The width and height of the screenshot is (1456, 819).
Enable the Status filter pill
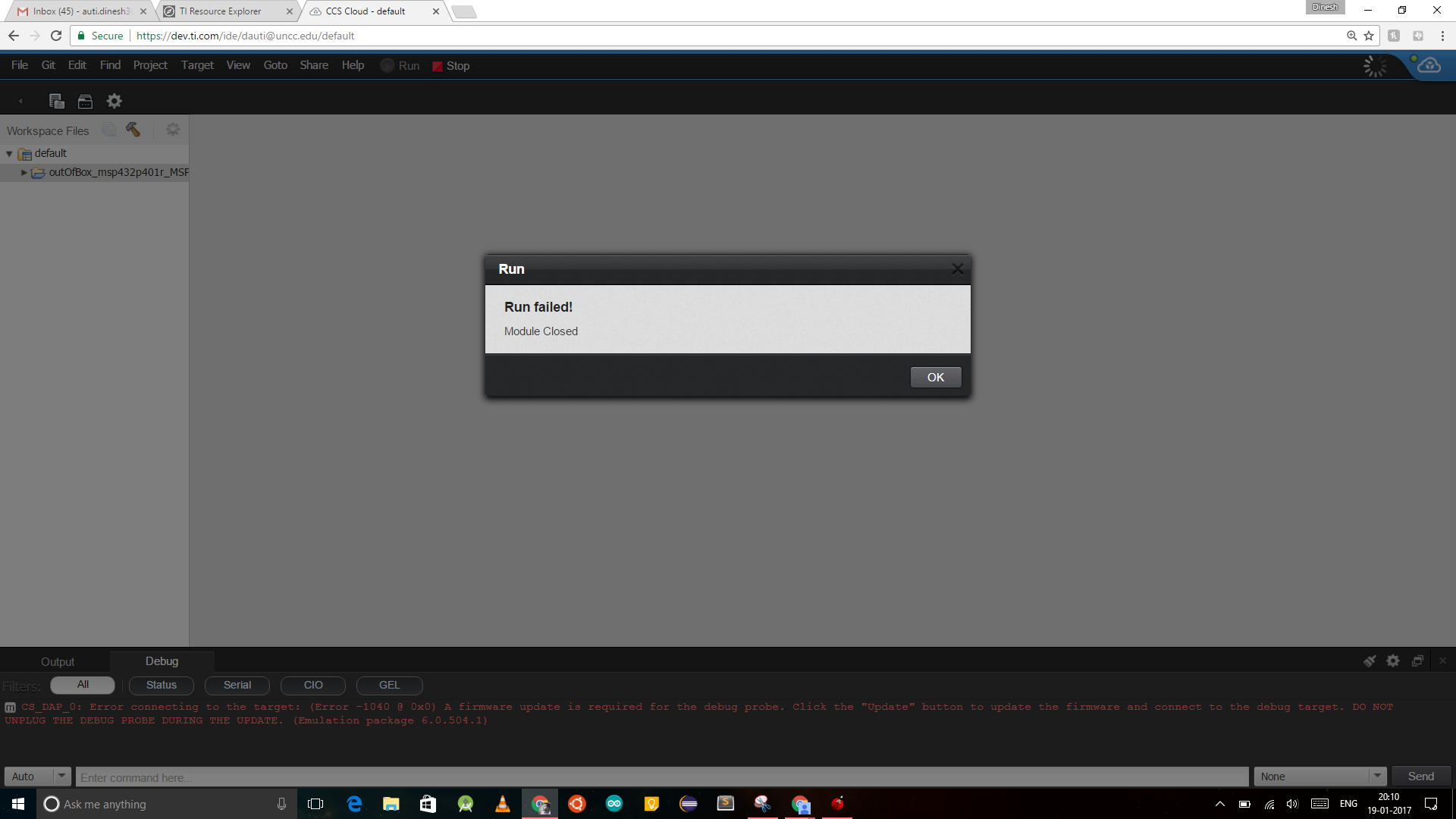pos(162,685)
